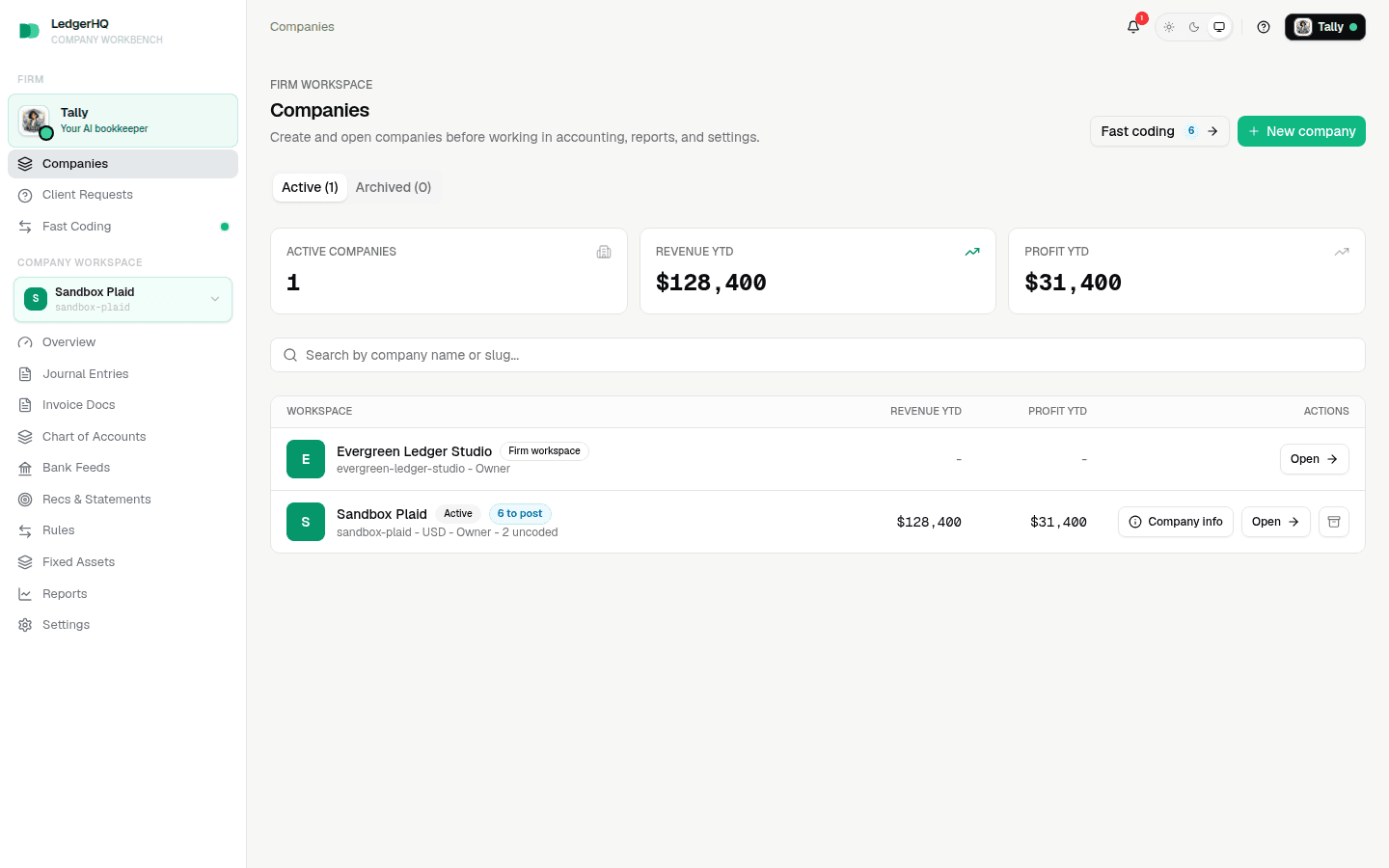Click the Profit YTD column header
1389x868 pixels.
[x=1057, y=411]
